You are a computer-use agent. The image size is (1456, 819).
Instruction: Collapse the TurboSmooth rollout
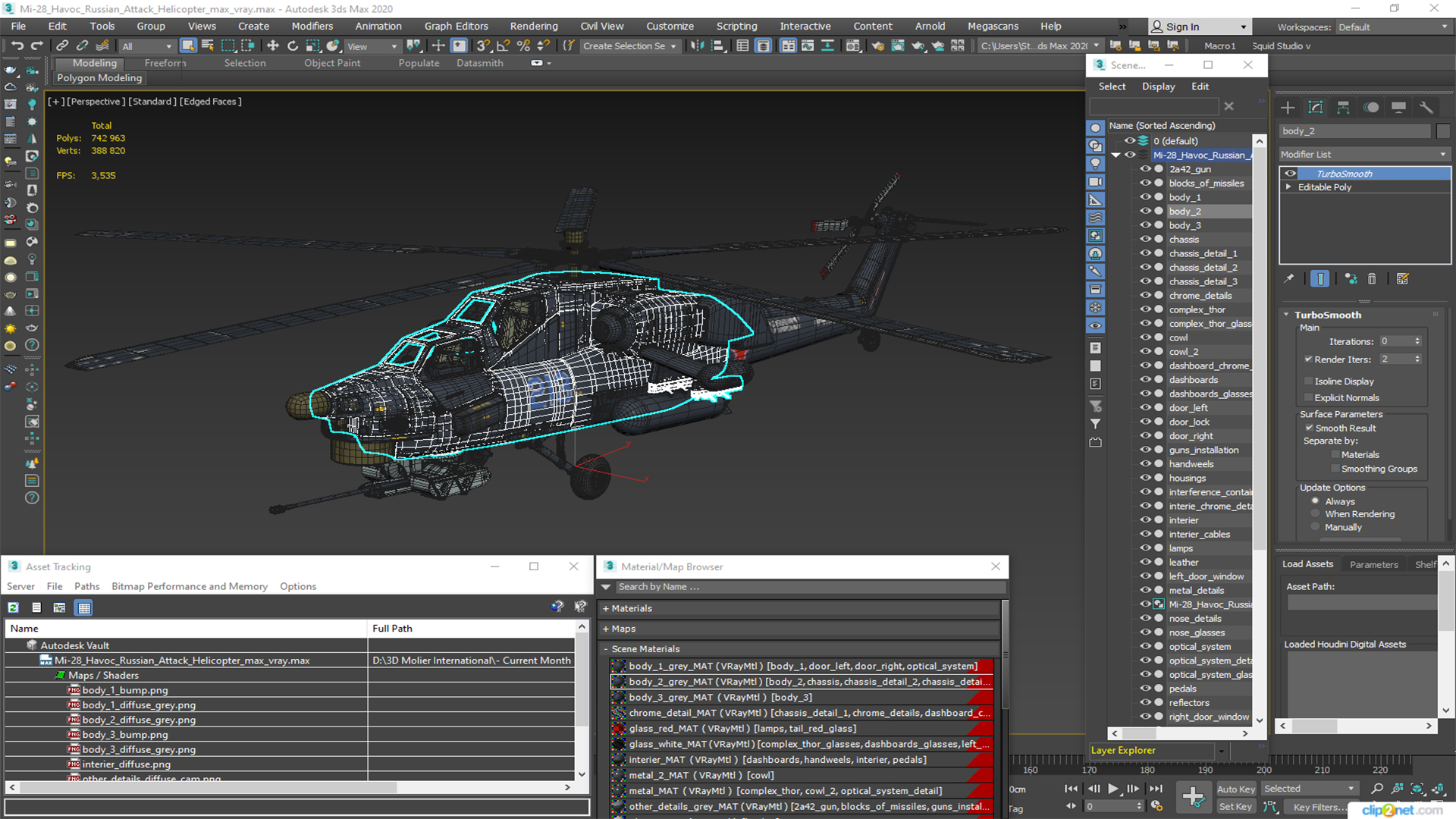pos(1287,315)
